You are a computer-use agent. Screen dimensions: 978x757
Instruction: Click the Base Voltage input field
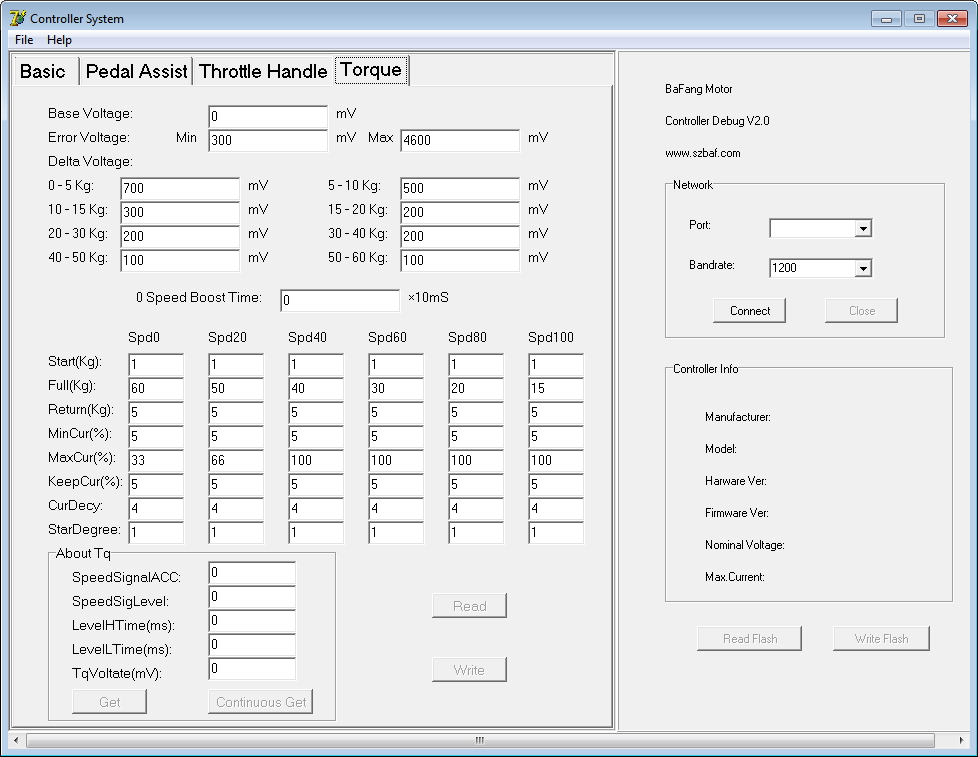point(268,116)
